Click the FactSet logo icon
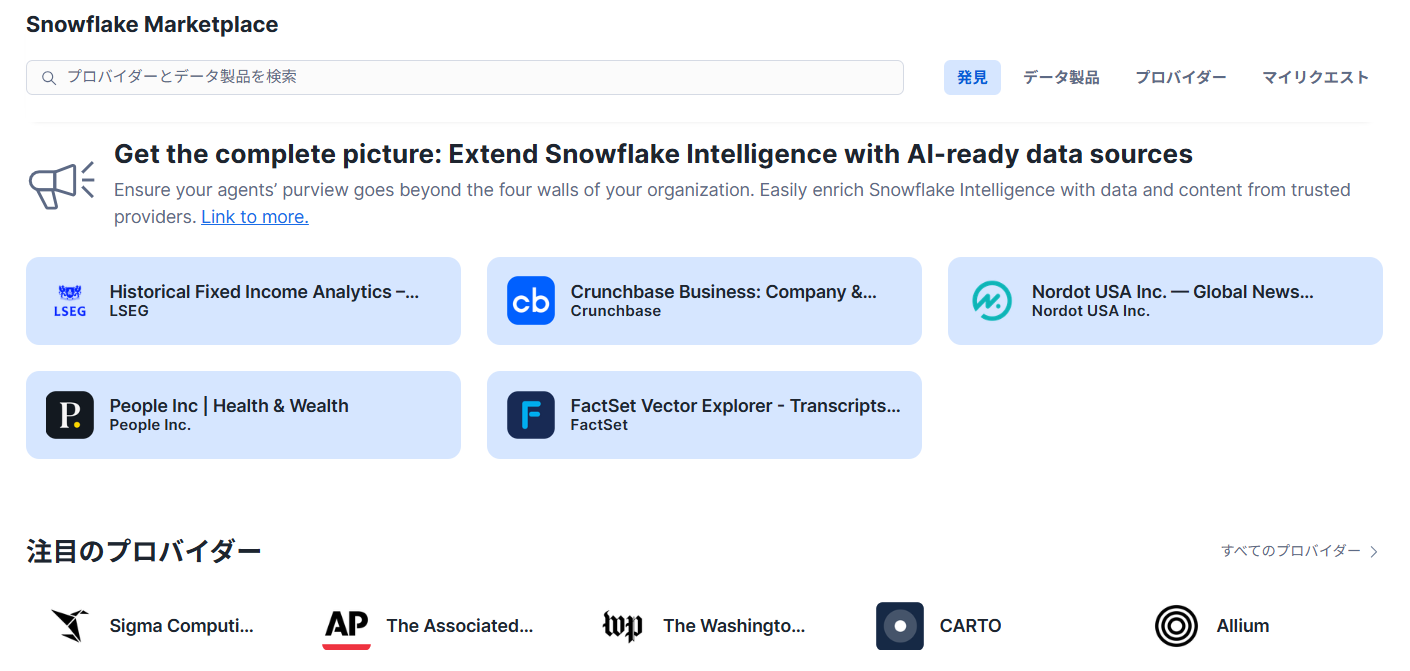 pos(531,415)
